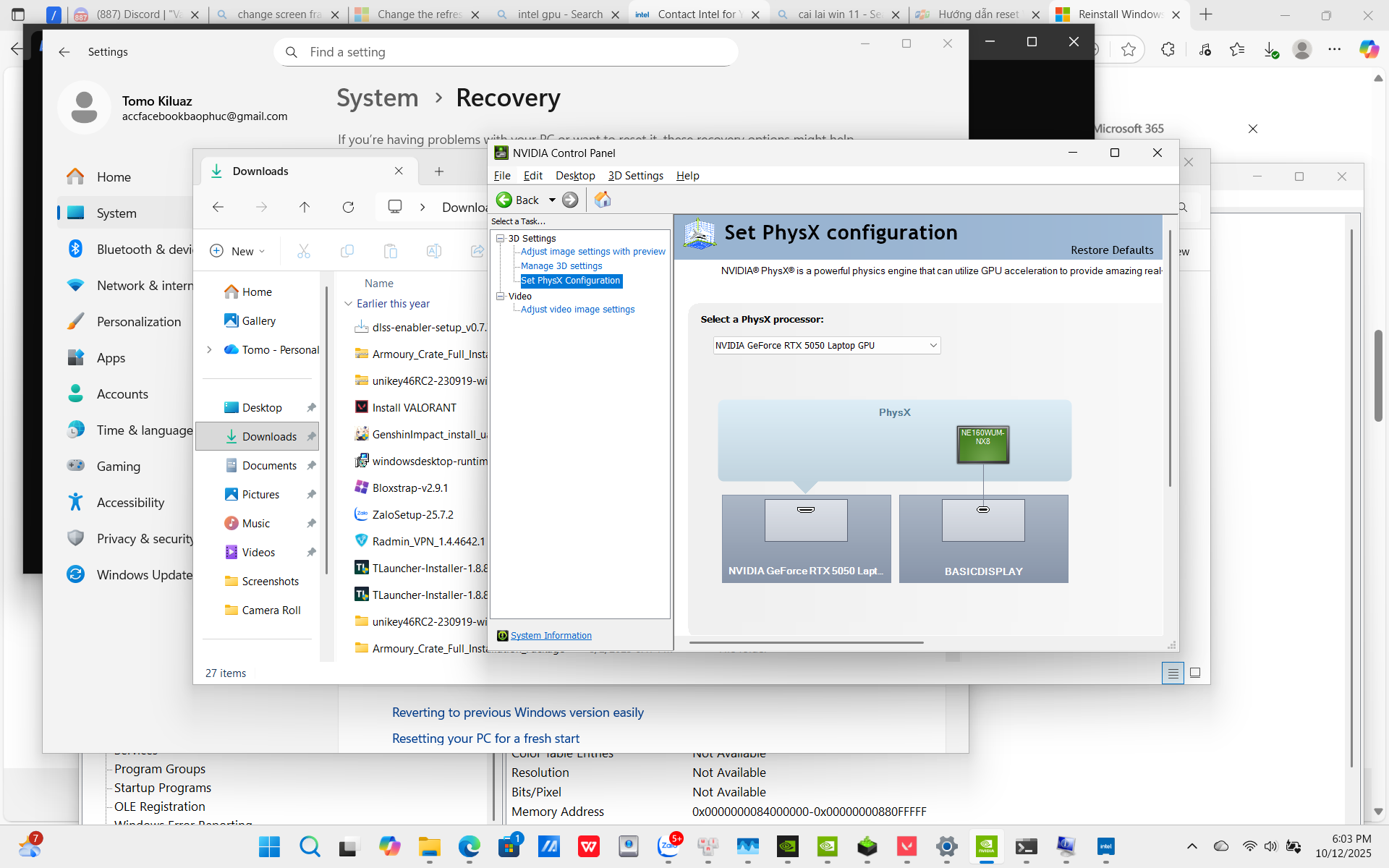
Task: Select Adjust video image settings
Action: point(577,310)
